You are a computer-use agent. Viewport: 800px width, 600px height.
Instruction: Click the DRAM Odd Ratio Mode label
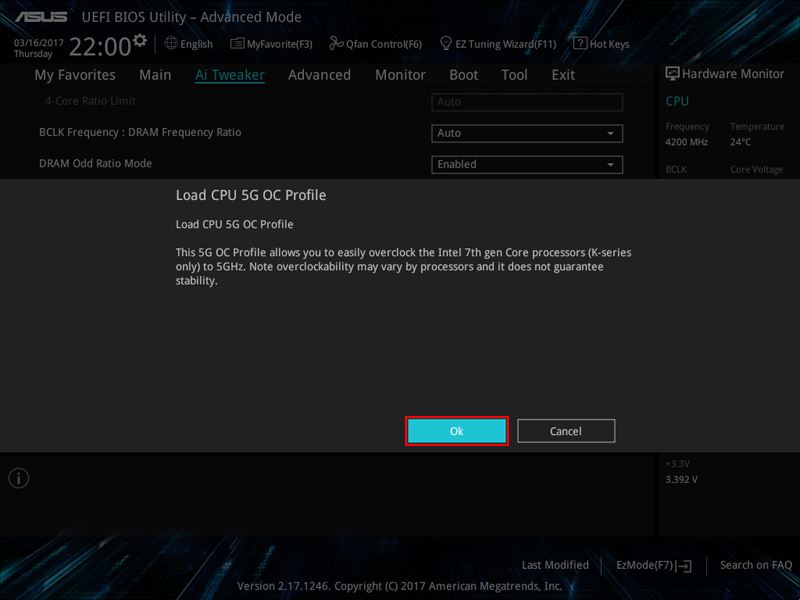[x=95, y=163]
